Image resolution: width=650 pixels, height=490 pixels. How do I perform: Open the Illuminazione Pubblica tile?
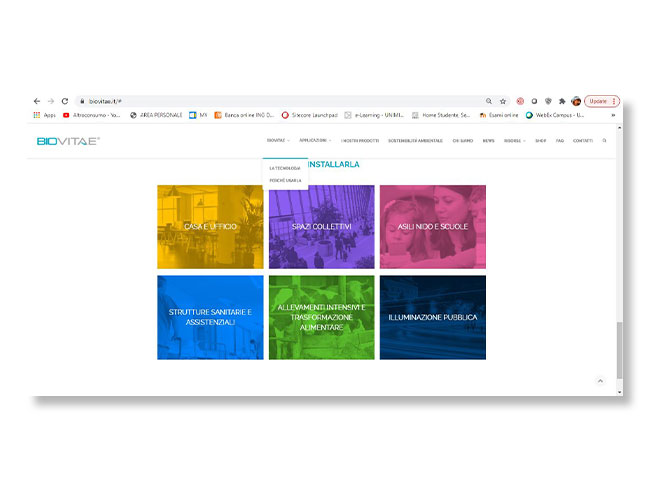(x=433, y=317)
